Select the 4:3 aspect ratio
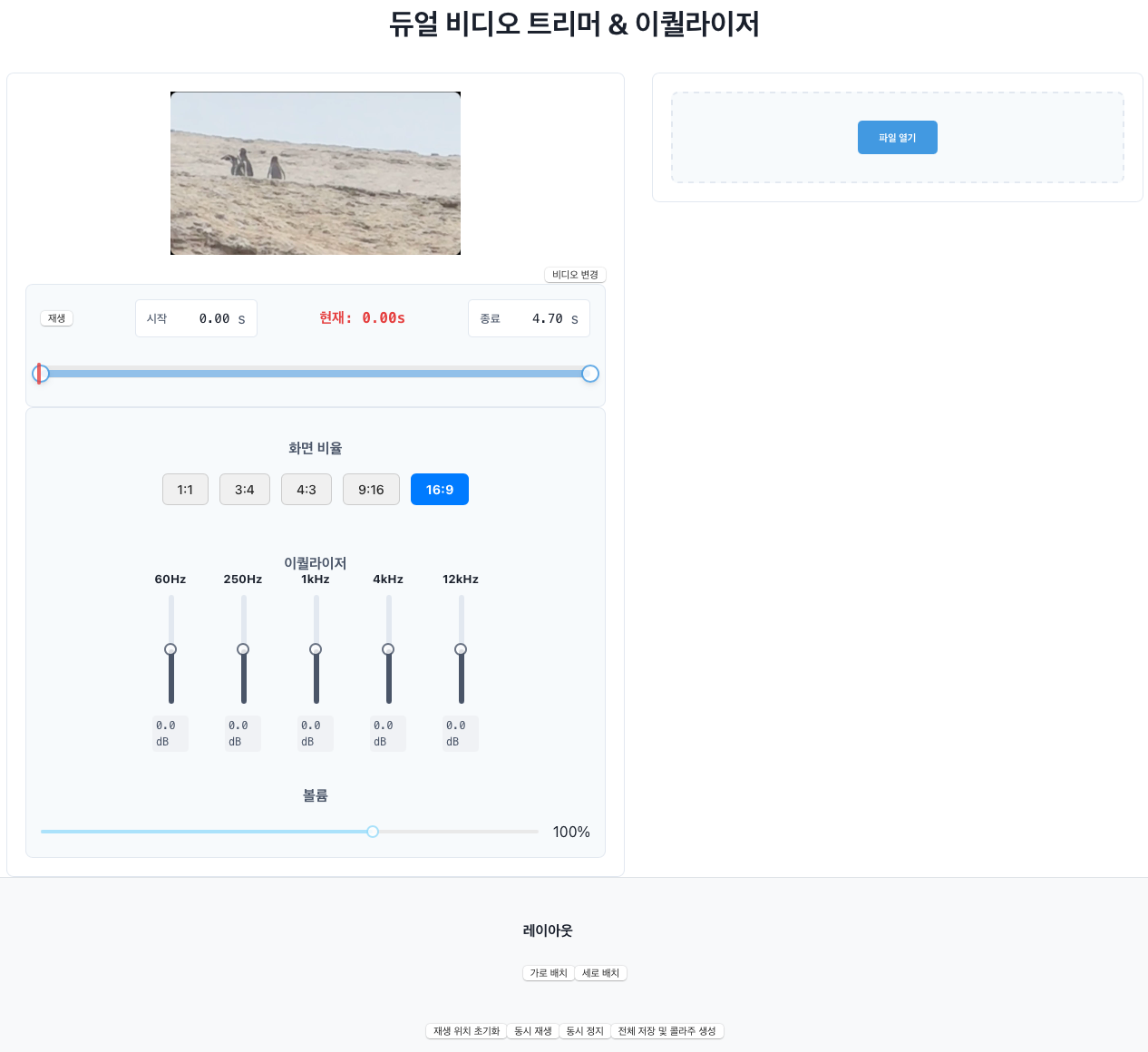This screenshot has height=1052, width=1148. pyautogui.click(x=306, y=489)
